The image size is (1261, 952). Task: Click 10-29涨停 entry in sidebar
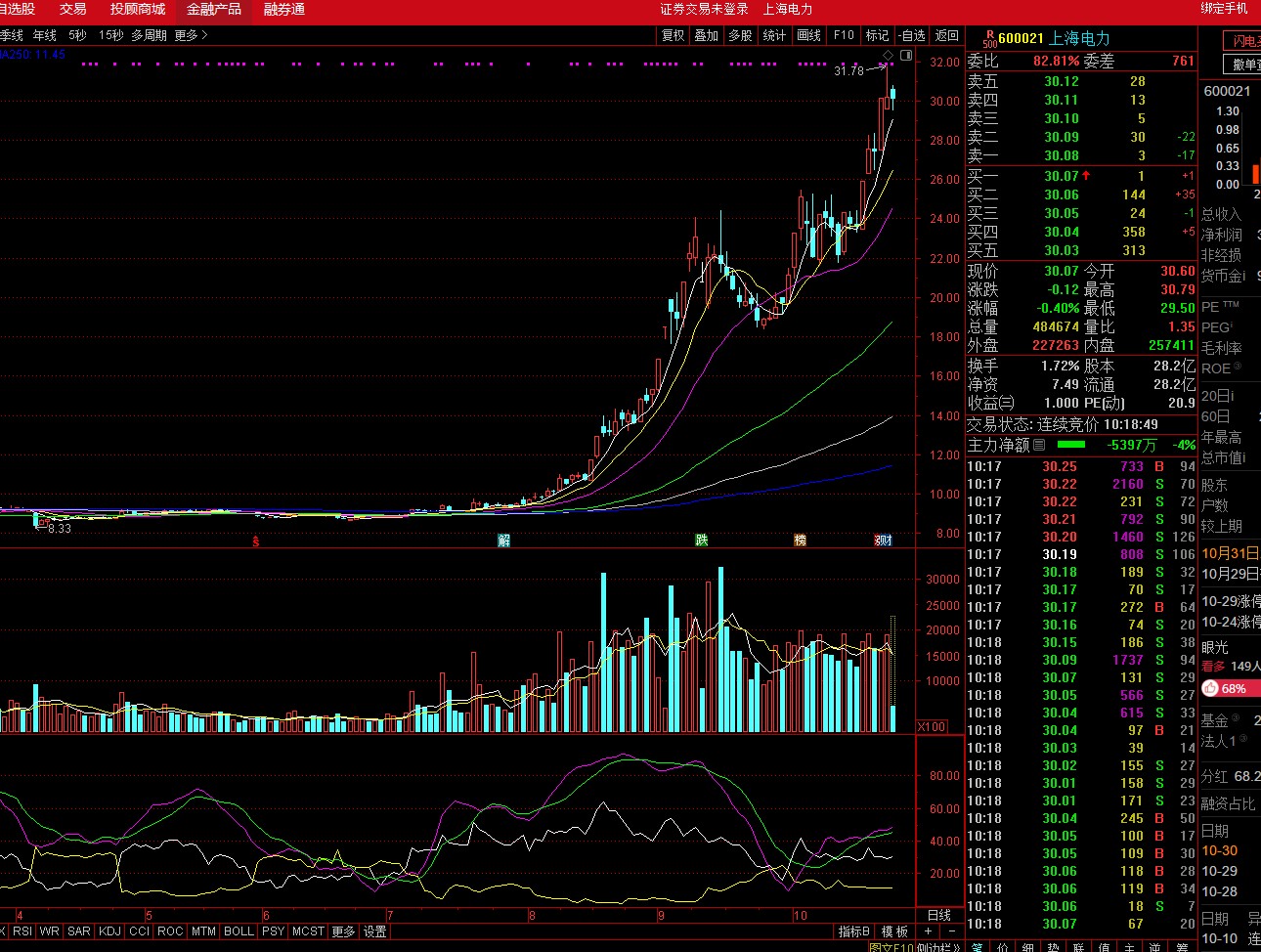(x=1231, y=601)
